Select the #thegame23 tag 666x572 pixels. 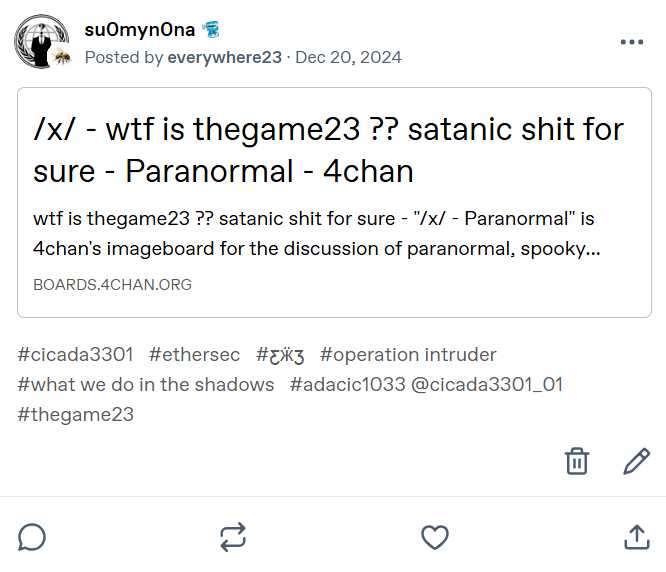[x=75, y=414]
